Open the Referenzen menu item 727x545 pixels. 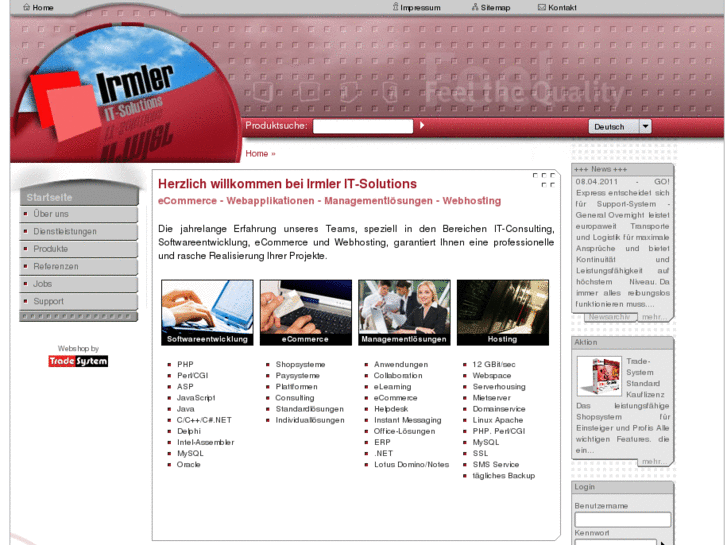point(79,266)
